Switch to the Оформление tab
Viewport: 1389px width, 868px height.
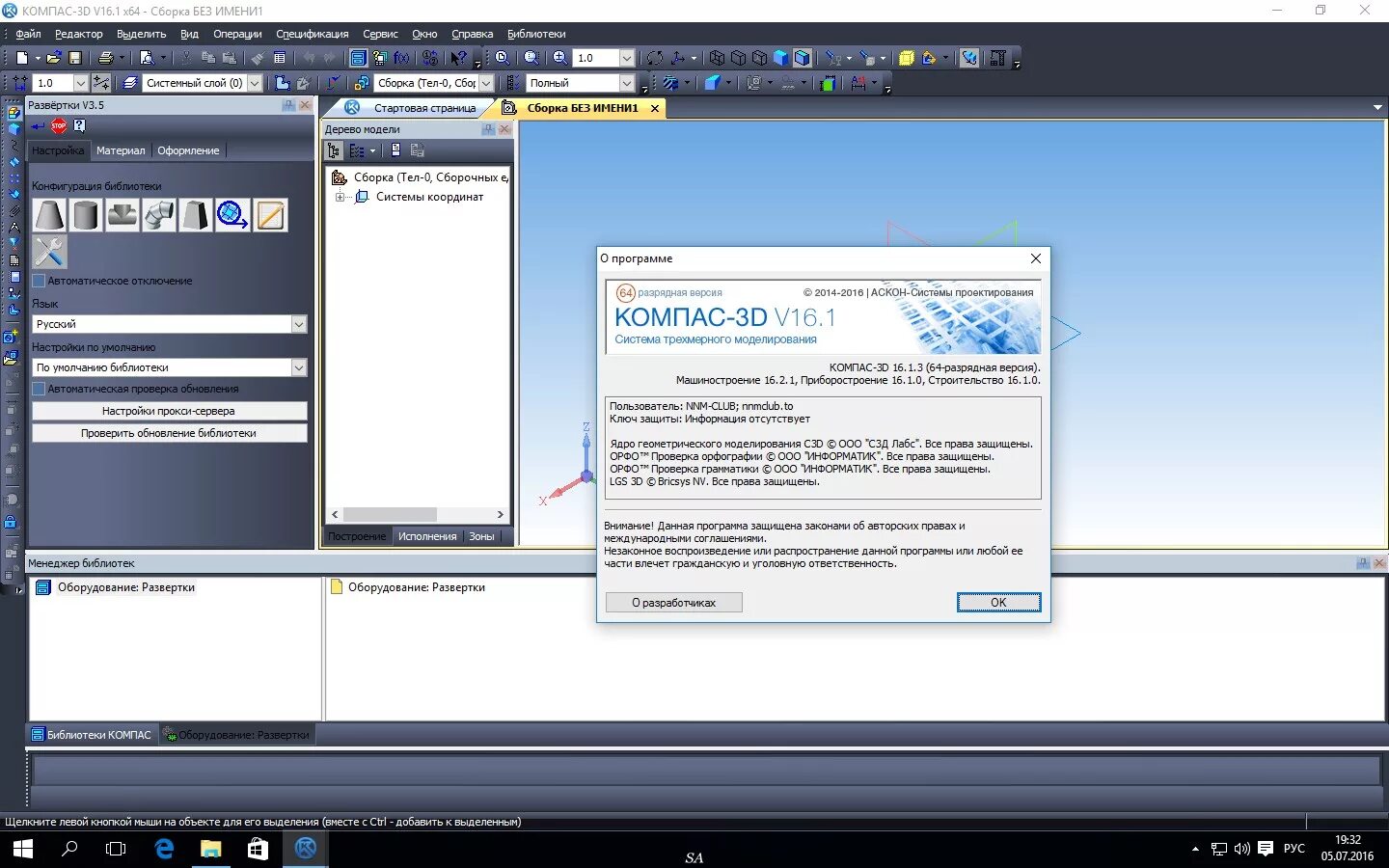point(188,150)
